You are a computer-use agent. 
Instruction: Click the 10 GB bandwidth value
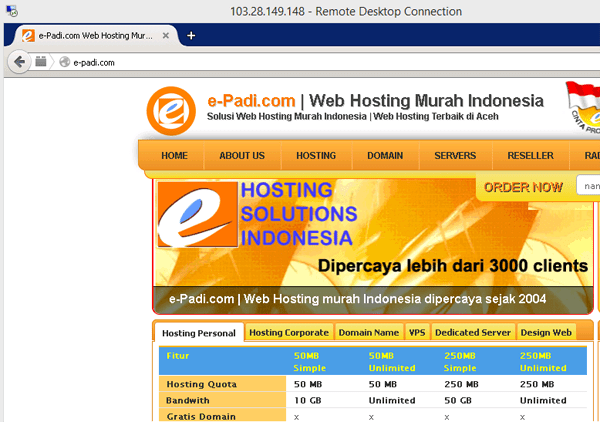[x=307, y=401]
